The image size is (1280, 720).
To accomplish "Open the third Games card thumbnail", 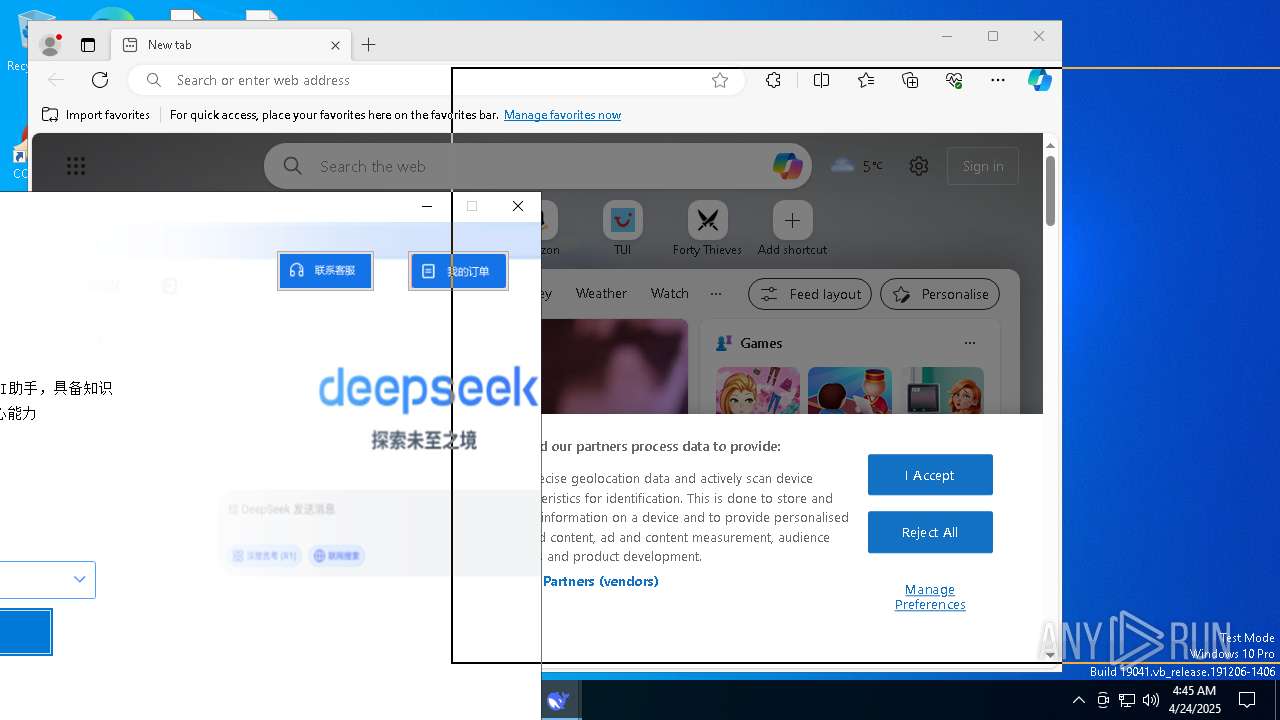I will point(942,390).
